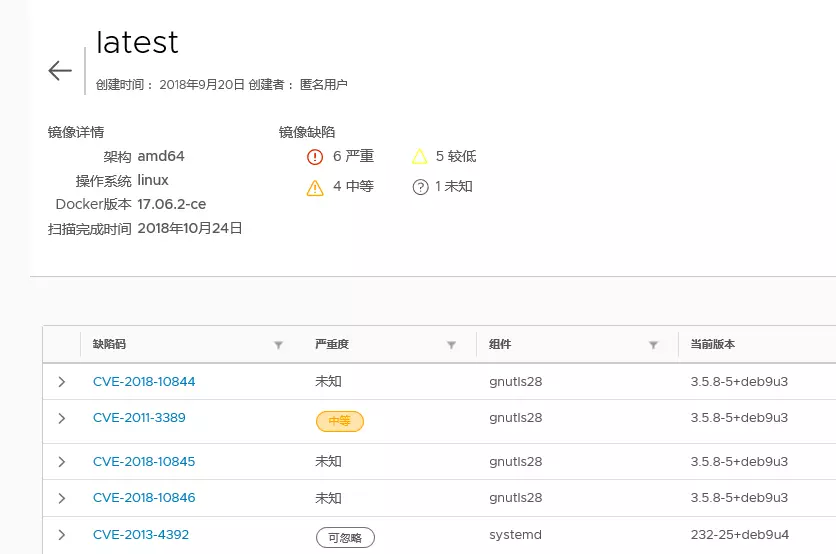
Task: Click Docker version 17.06.2-ce
Action: coord(172,204)
